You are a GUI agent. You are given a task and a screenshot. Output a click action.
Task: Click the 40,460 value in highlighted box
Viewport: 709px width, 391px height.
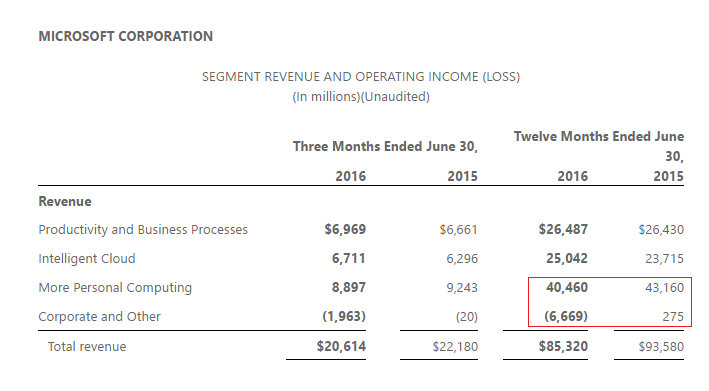(567, 287)
